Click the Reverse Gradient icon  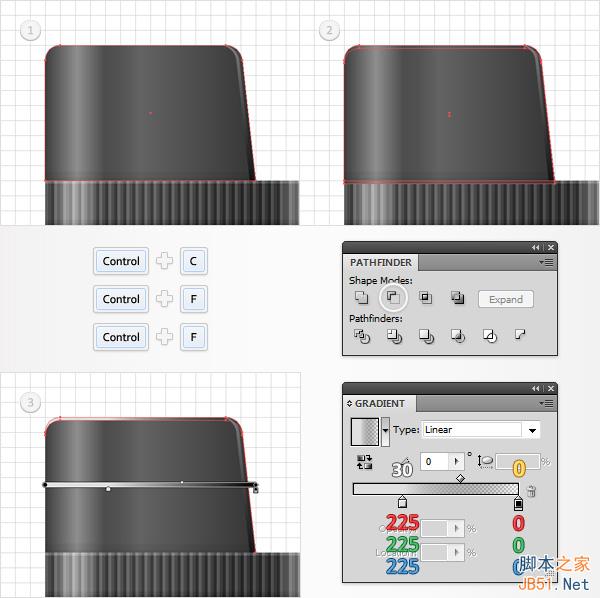click(364, 462)
